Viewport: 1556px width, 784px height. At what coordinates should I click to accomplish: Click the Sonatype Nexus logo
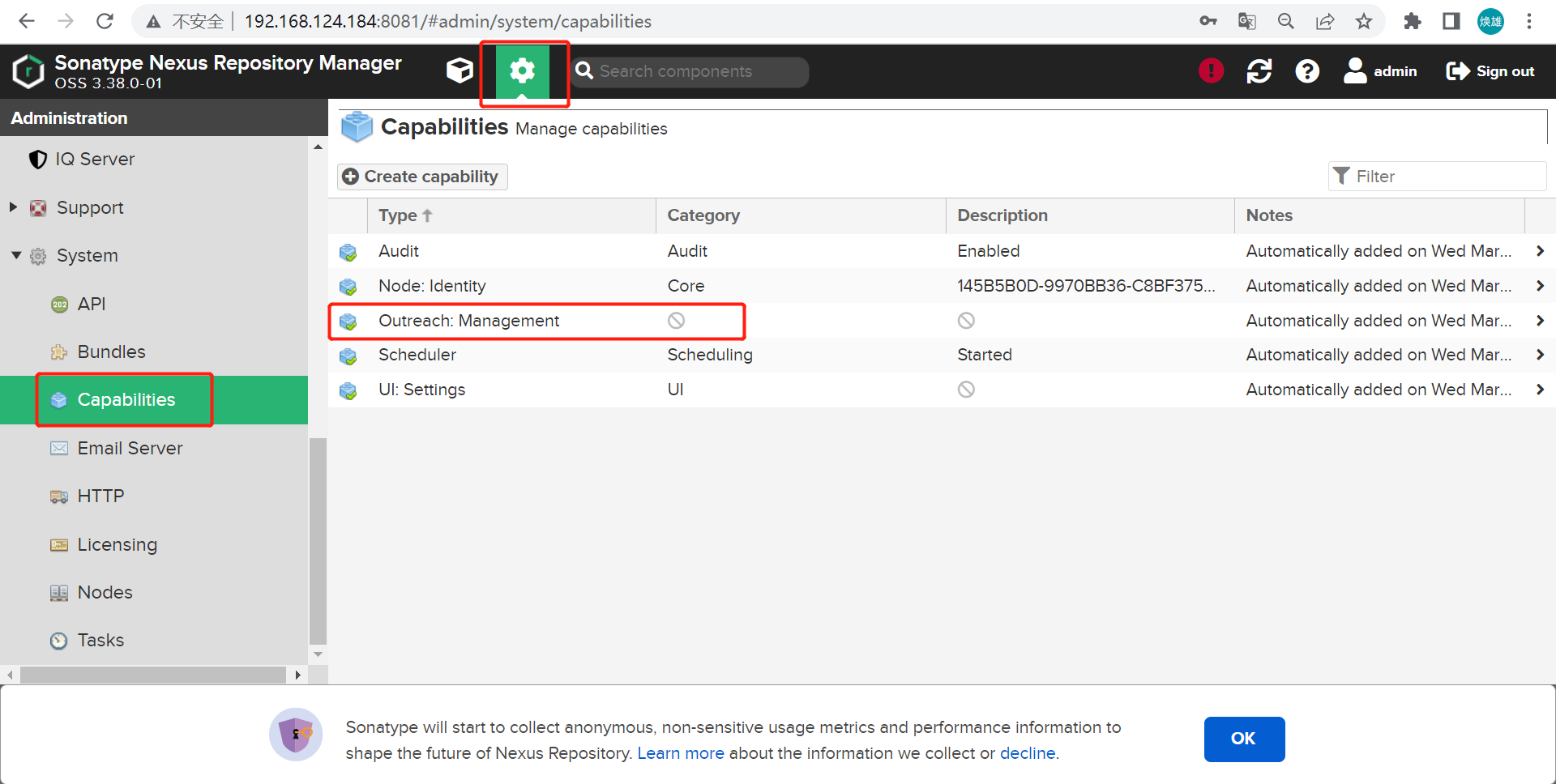pos(28,71)
